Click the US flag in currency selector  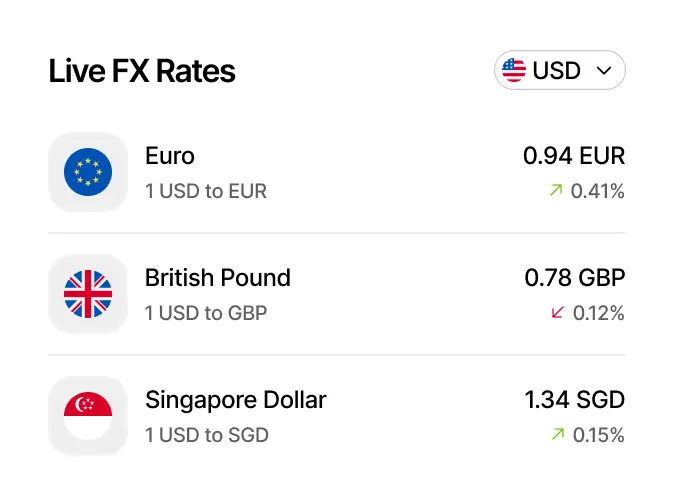[514, 71]
